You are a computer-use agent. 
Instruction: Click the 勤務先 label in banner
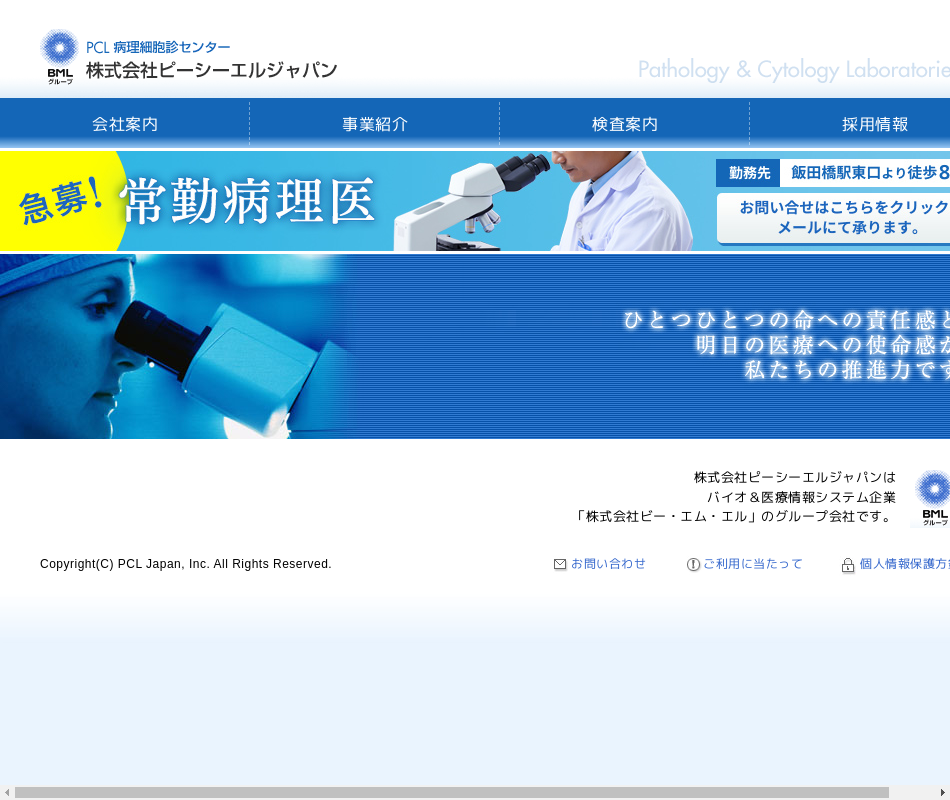(x=748, y=173)
